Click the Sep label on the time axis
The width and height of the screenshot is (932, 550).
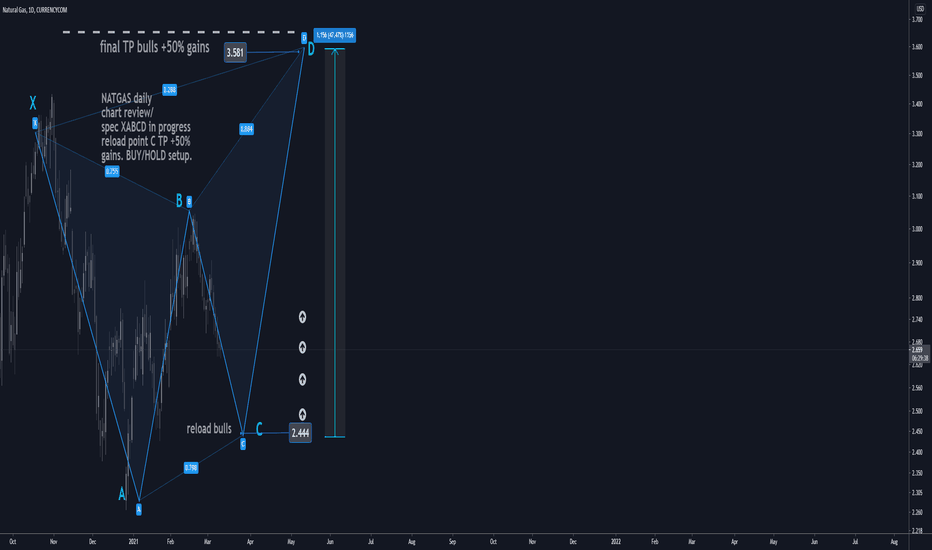(x=452, y=542)
